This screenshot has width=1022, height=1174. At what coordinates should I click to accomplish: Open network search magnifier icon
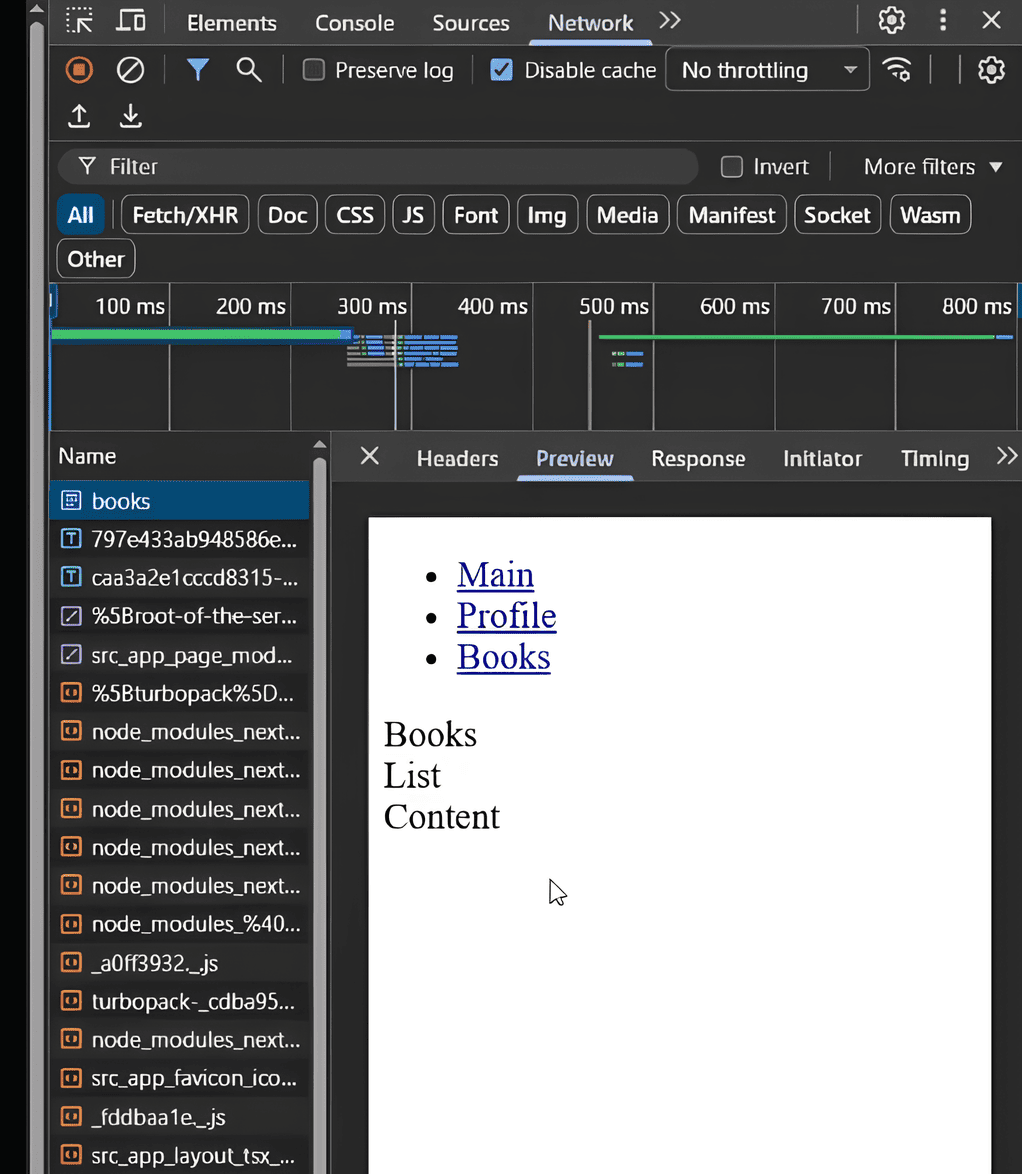(249, 70)
